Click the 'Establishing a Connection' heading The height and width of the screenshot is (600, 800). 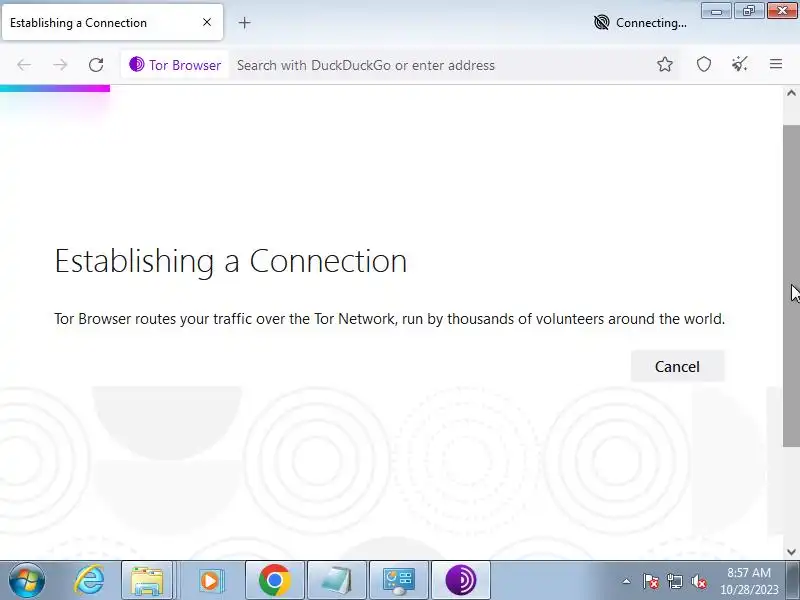tap(231, 261)
